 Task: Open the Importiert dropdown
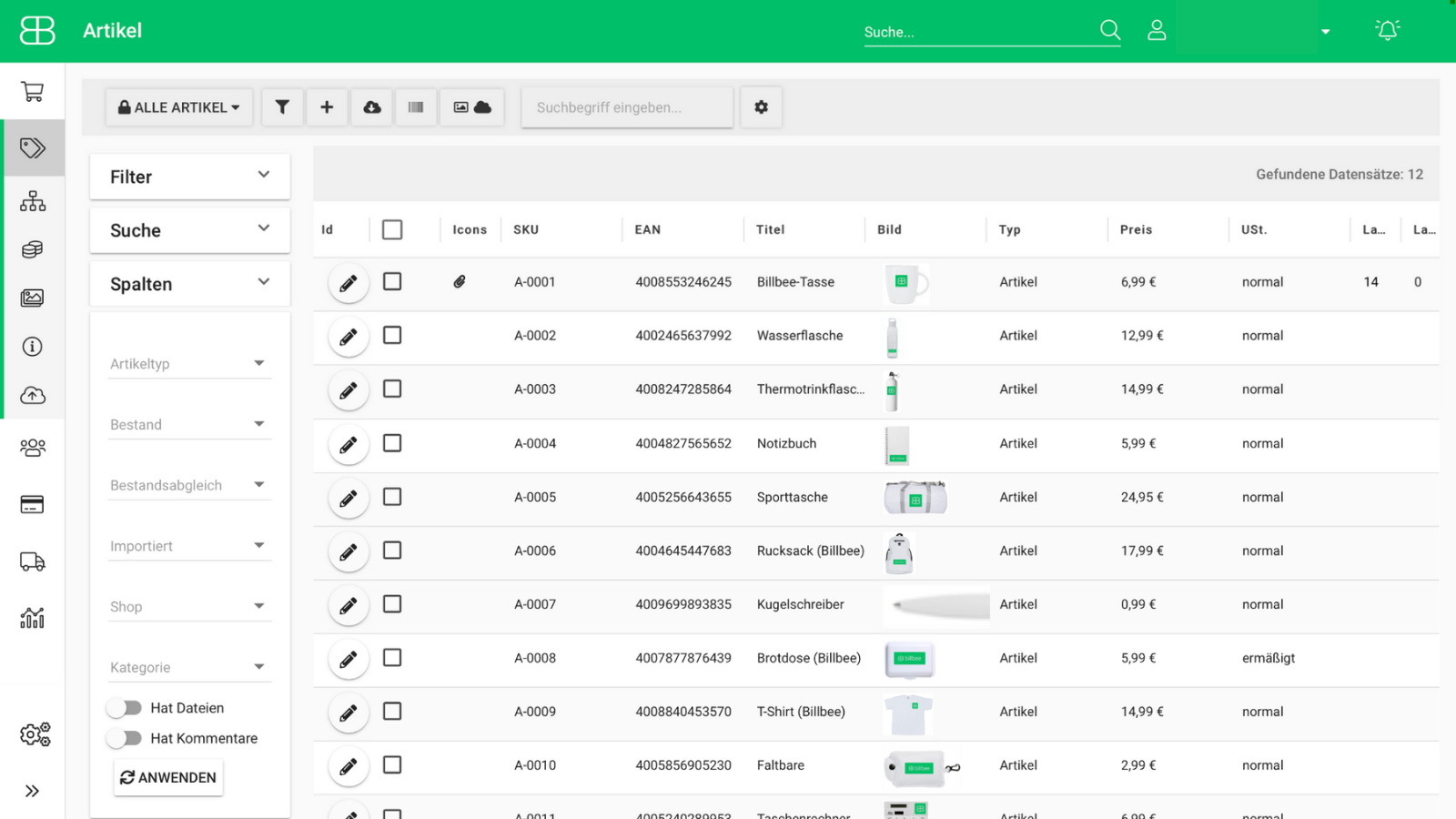[x=190, y=546]
